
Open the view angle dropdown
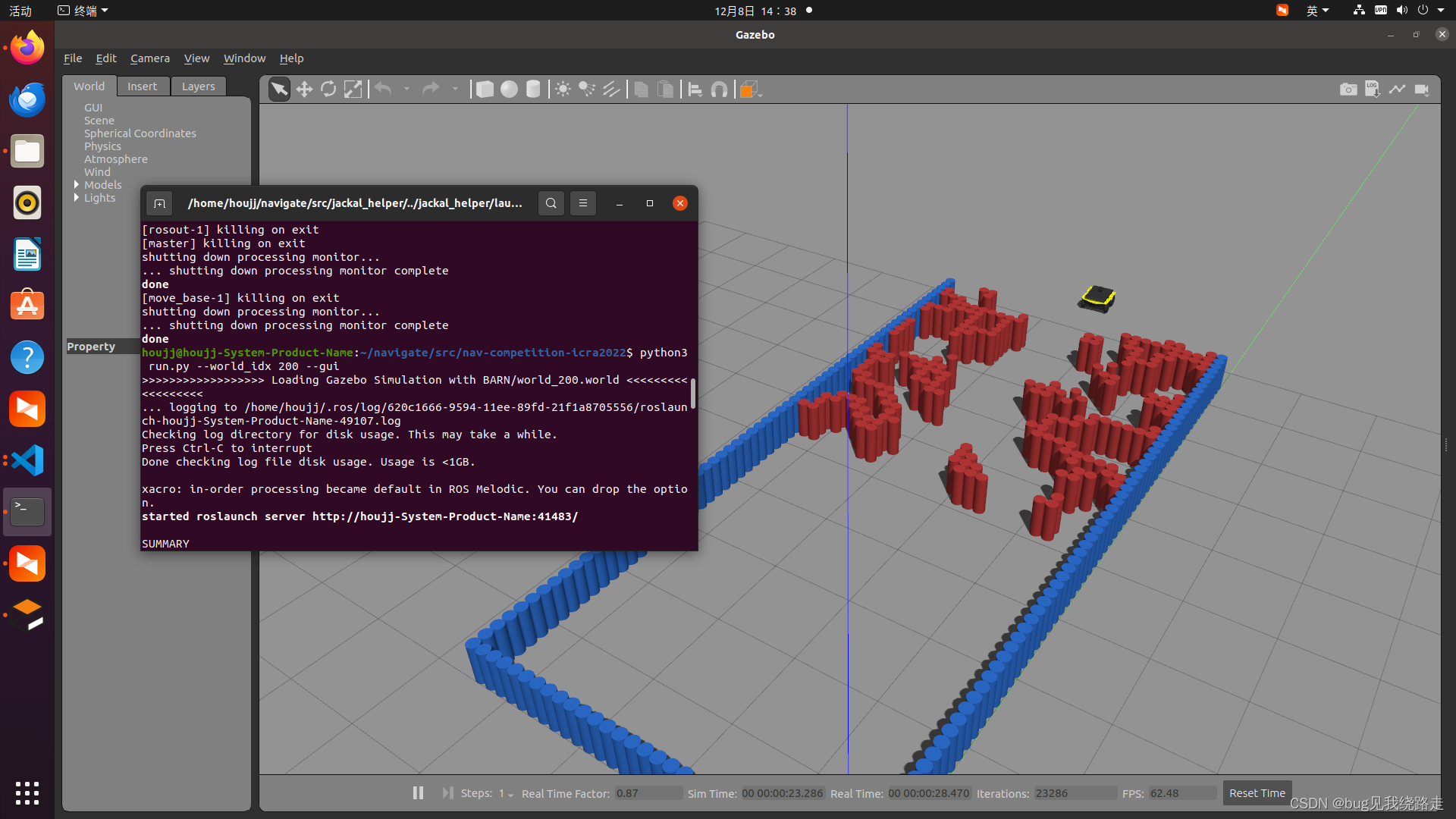pyautogui.click(x=751, y=89)
